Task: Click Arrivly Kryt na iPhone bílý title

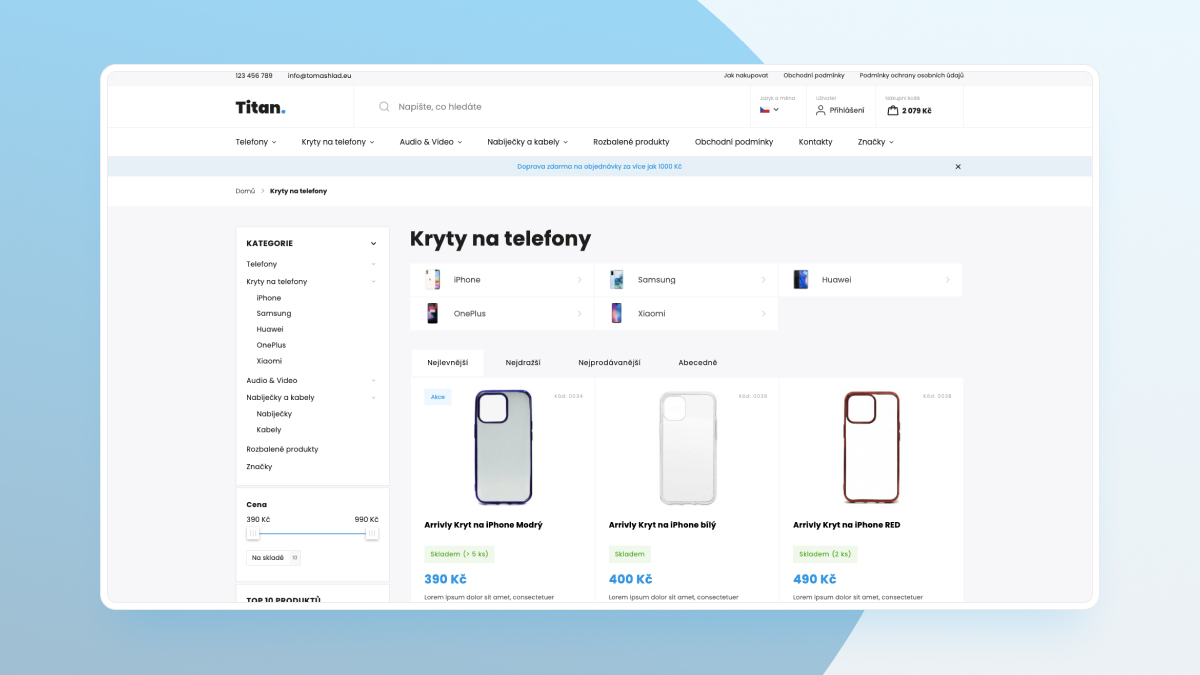Action: click(663, 525)
